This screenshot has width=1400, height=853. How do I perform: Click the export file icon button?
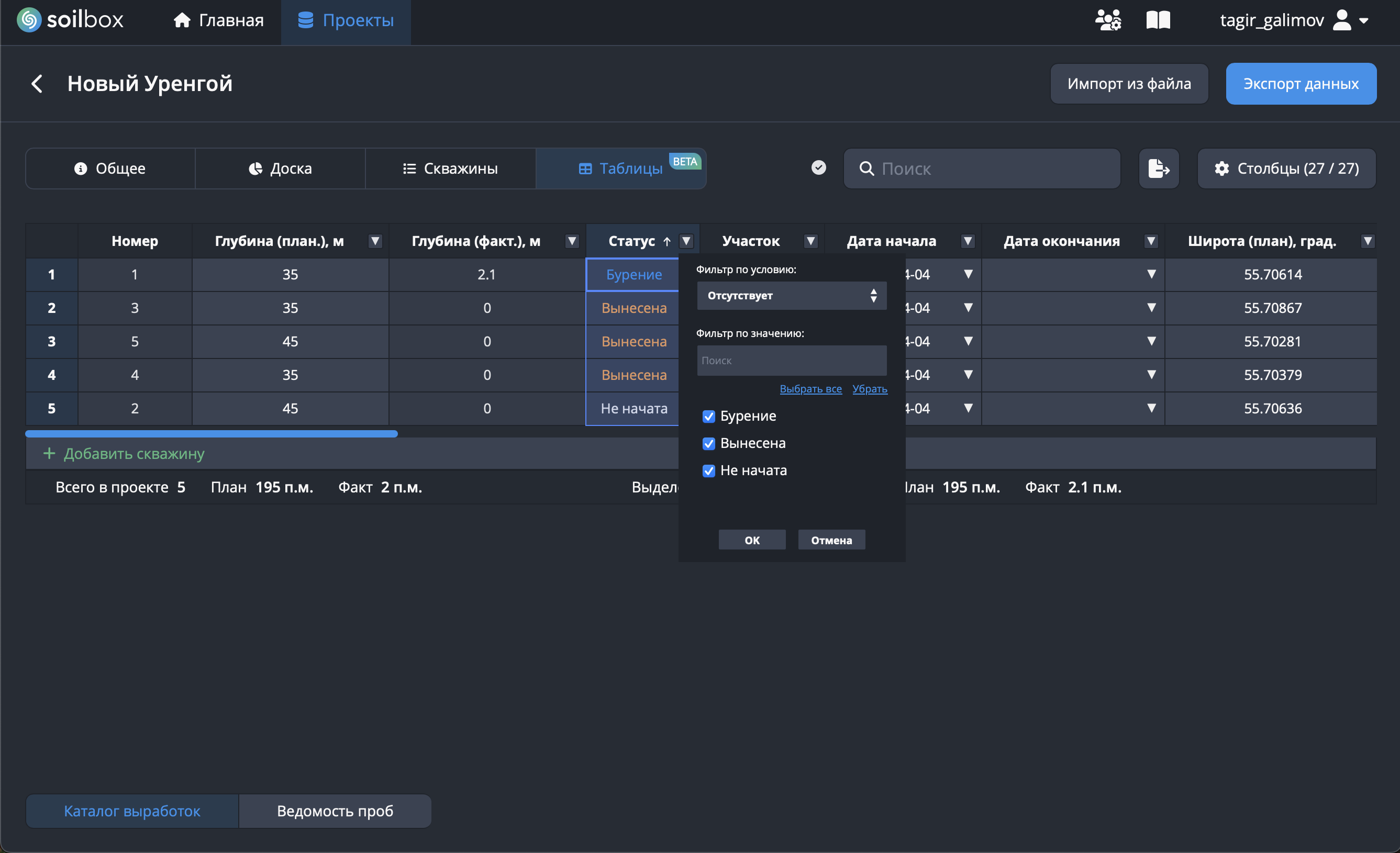1158,168
